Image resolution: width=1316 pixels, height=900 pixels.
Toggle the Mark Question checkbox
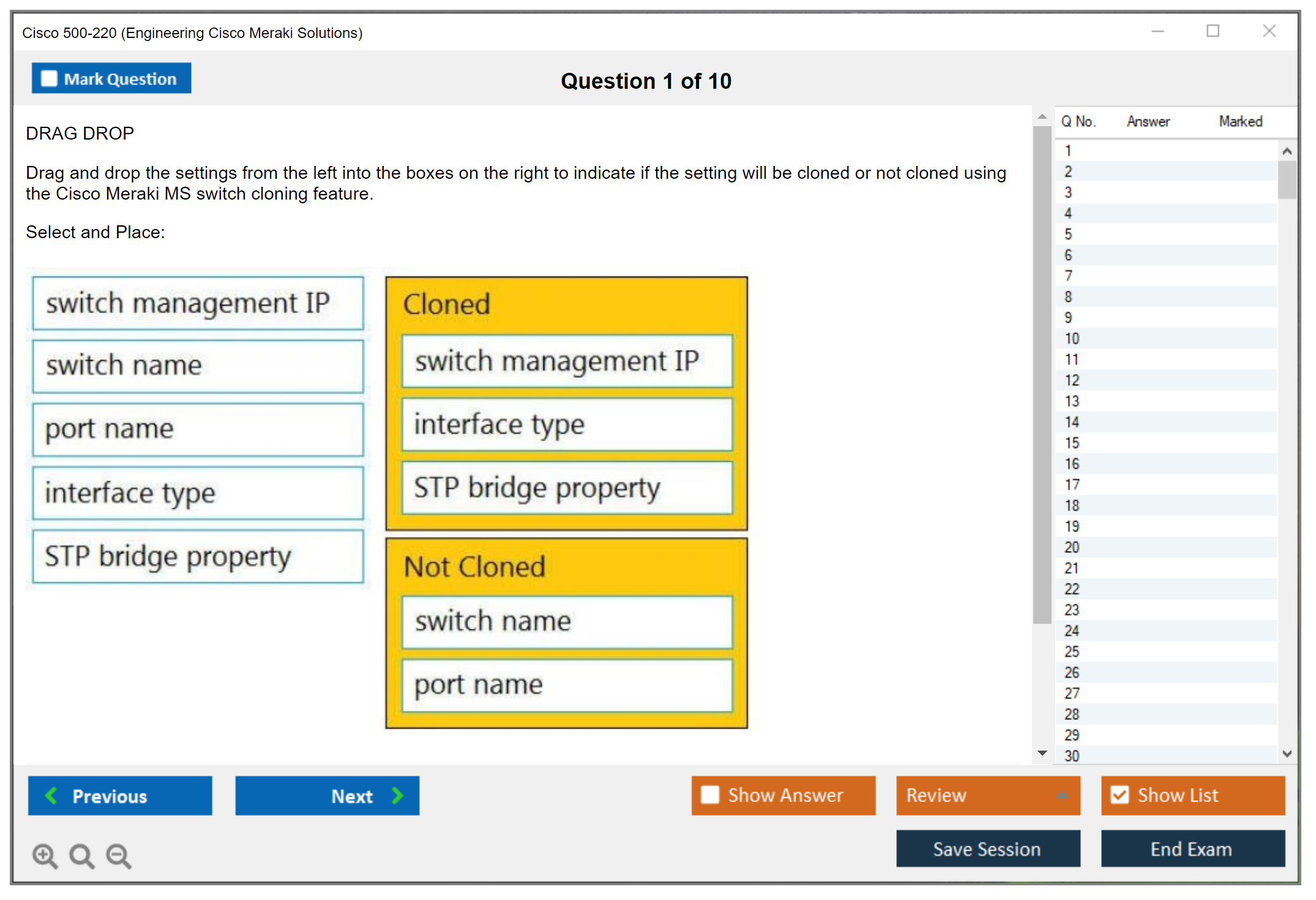click(49, 78)
